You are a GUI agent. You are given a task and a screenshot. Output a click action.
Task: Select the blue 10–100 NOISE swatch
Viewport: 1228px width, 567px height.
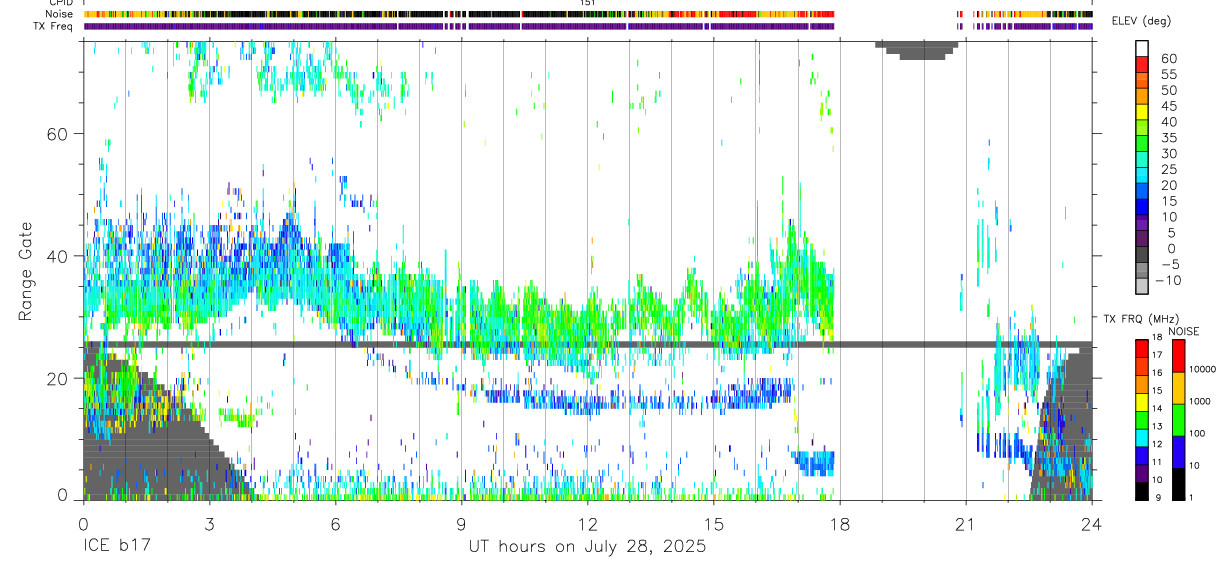(x=1178, y=451)
